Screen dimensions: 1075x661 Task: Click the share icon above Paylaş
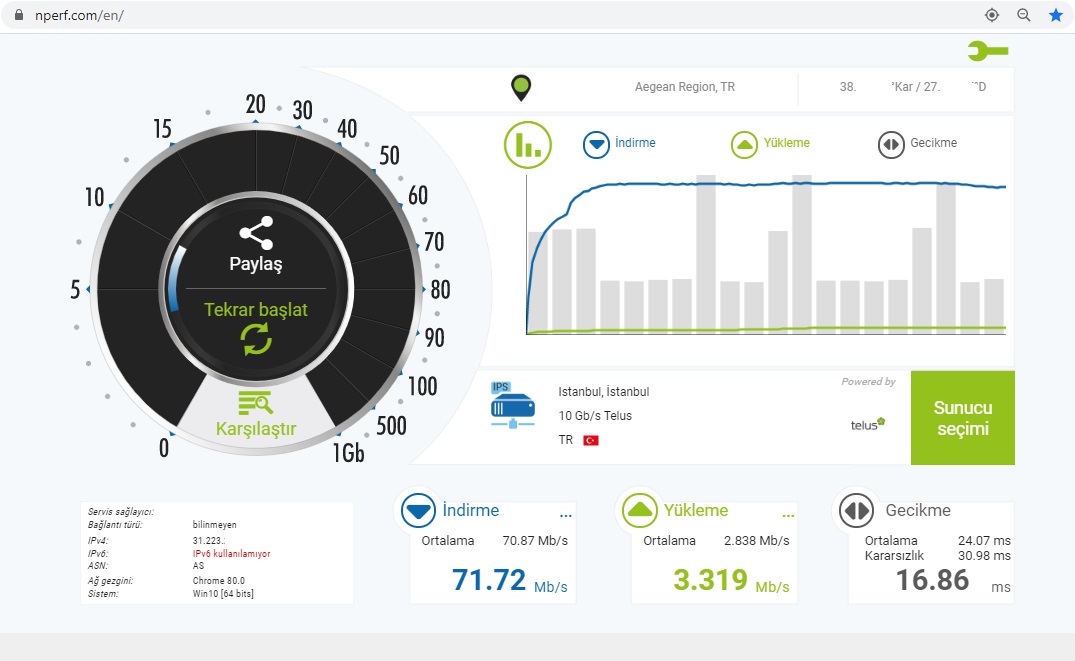click(256, 233)
